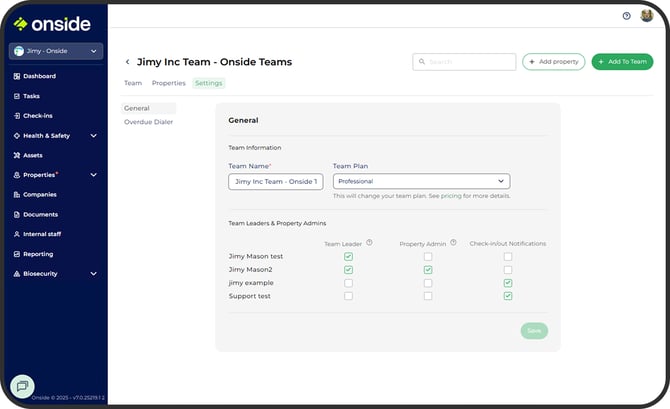This screenshot has height=409, width=670.
Task: Open the pricing link
Action: 451,196
